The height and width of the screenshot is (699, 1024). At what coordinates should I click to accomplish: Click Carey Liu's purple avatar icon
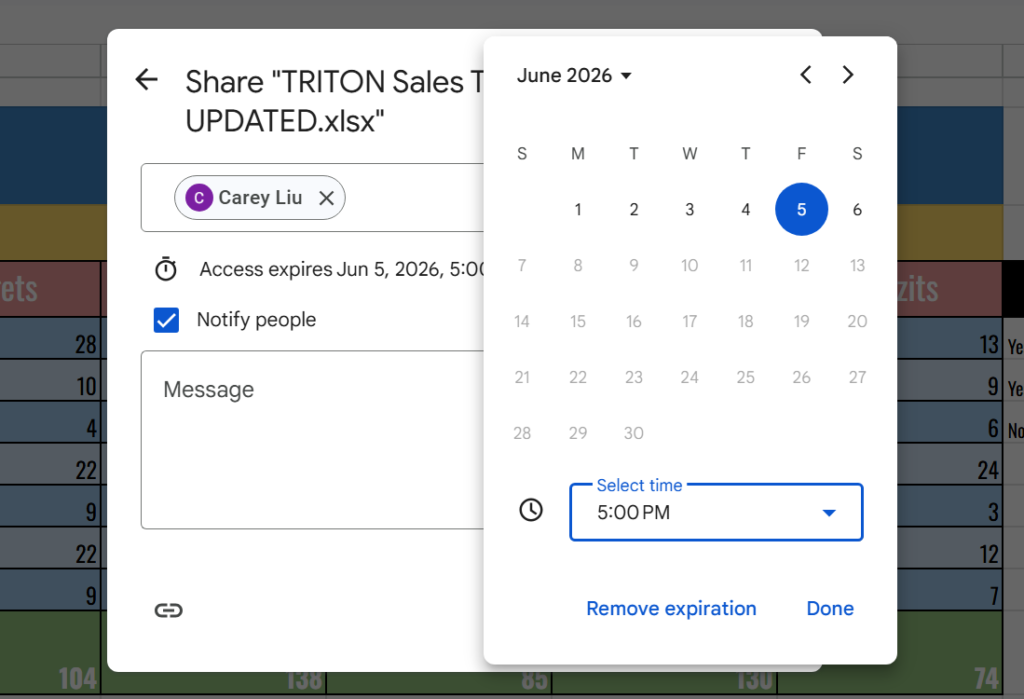199,198
